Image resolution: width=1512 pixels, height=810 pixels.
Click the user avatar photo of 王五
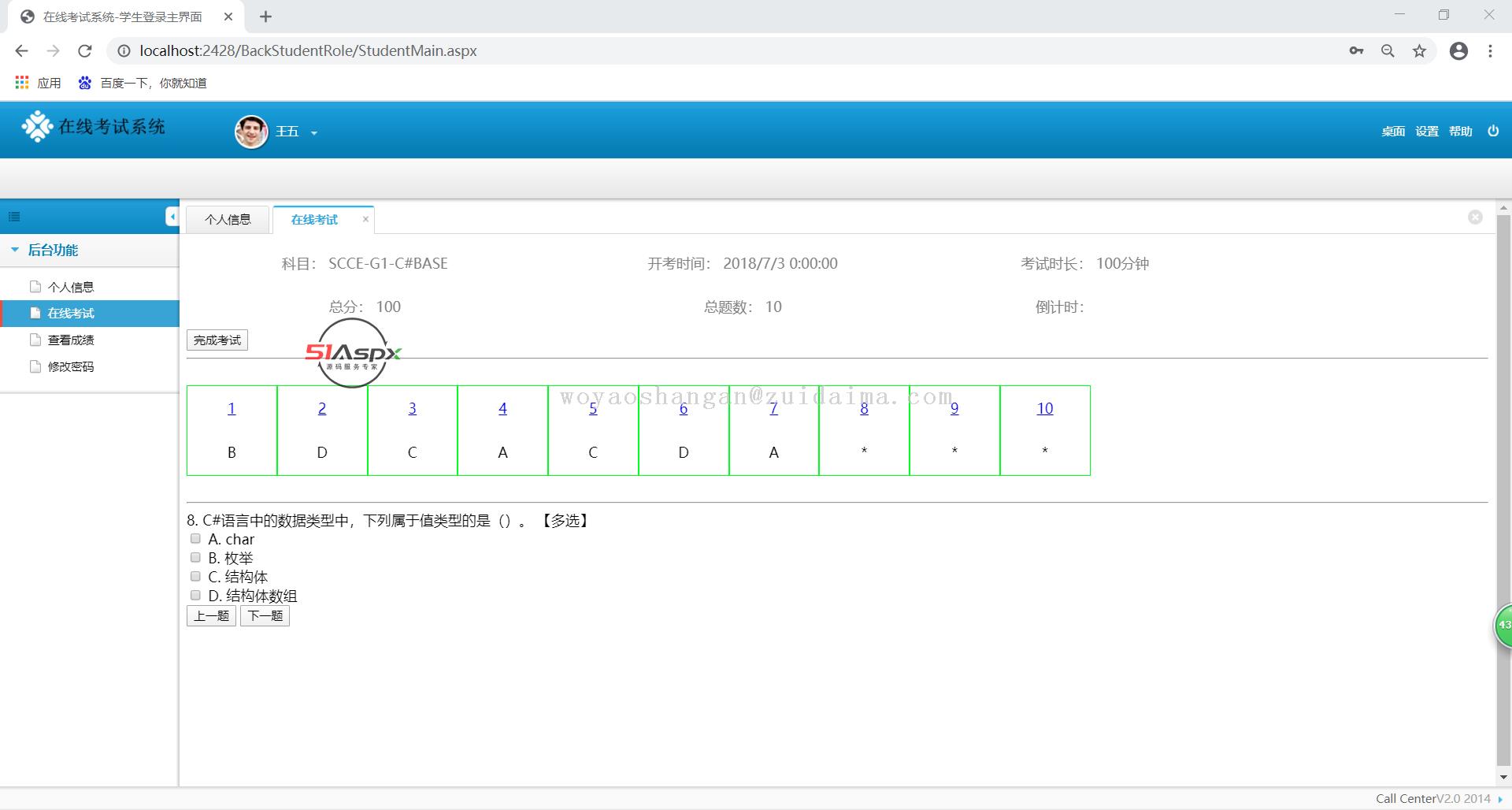(x=251, y=132)
